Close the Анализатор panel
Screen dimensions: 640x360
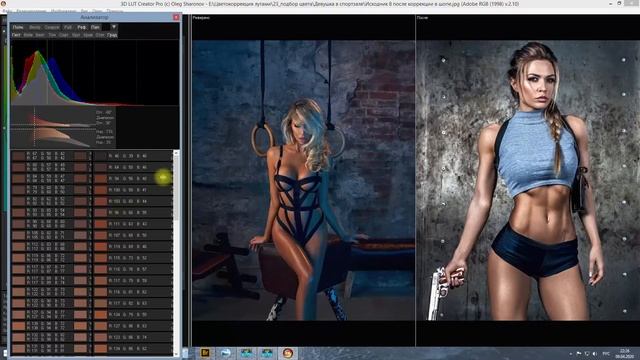(176, 17)
